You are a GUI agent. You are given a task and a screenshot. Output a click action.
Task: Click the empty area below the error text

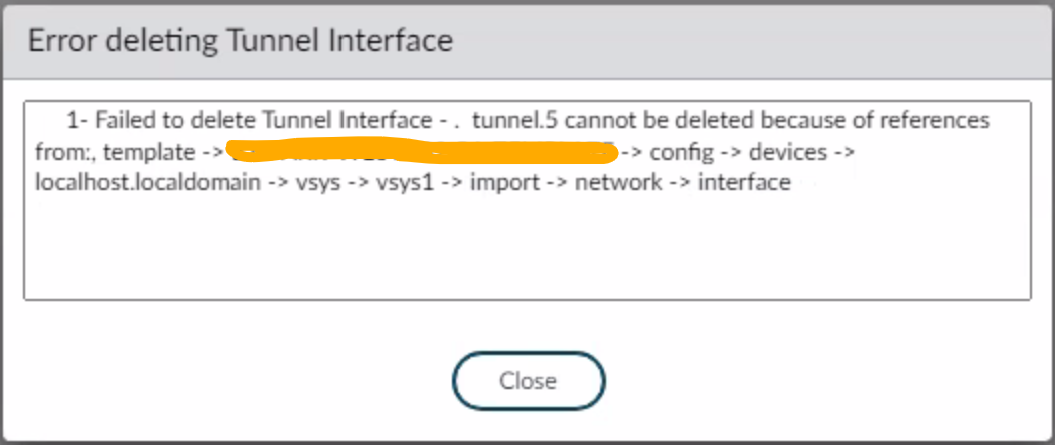(527, 250)
